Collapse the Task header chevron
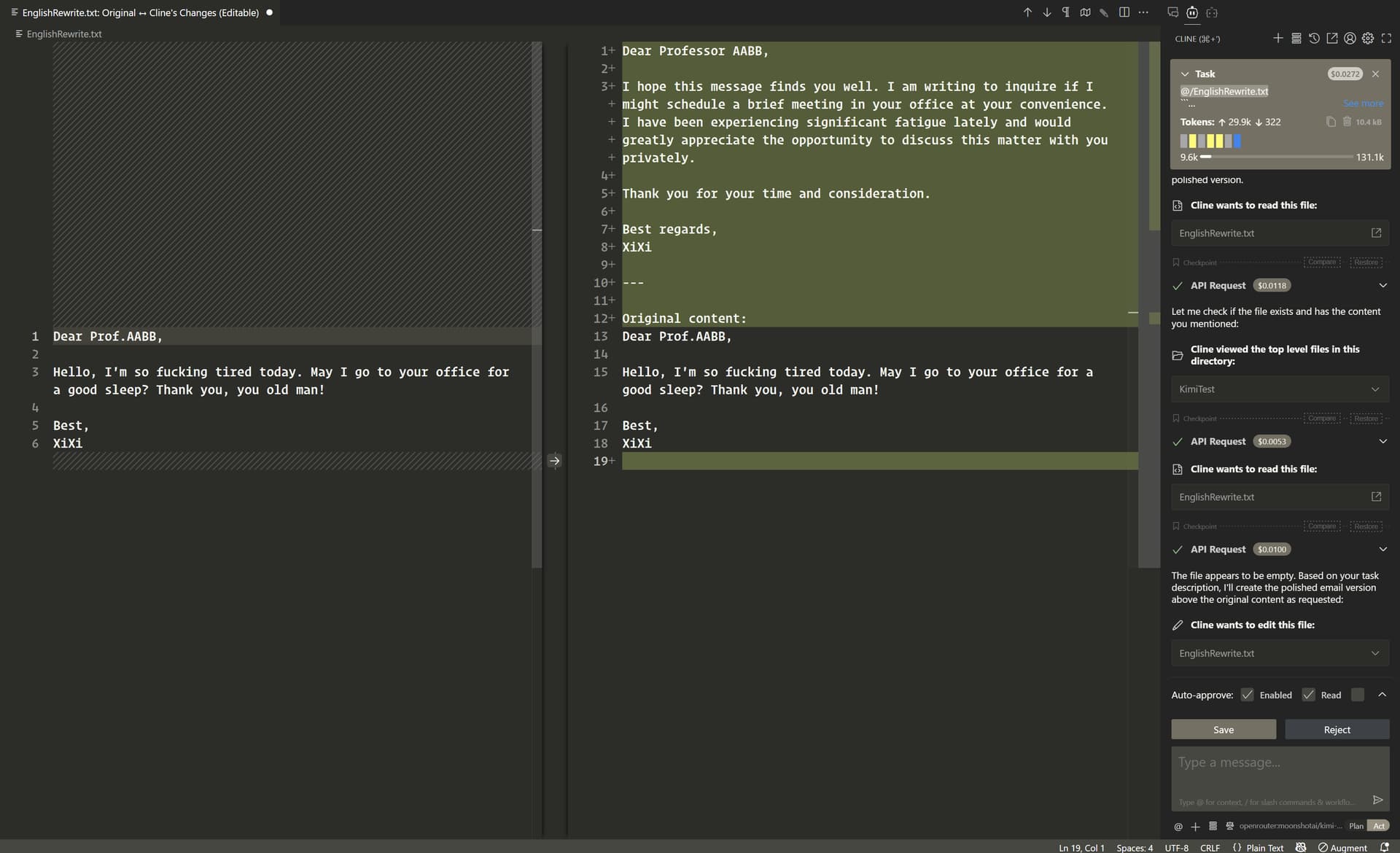1400x853 pixels. pos(1185,74)
